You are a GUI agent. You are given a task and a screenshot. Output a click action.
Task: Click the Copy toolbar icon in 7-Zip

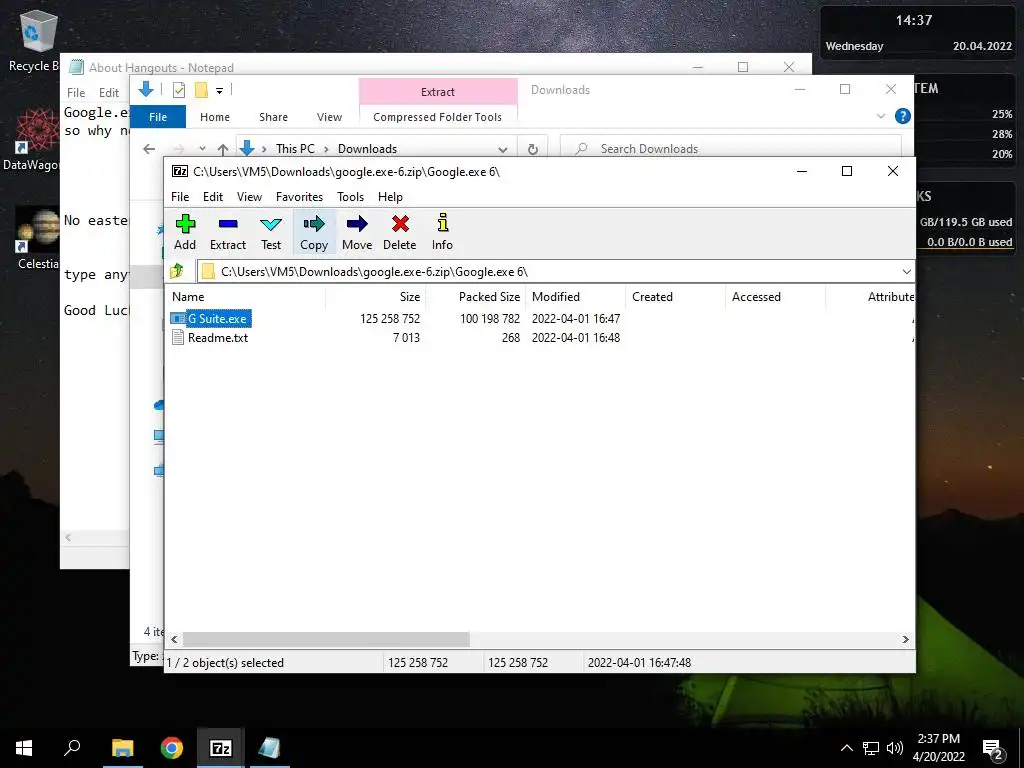click(314, 232)
